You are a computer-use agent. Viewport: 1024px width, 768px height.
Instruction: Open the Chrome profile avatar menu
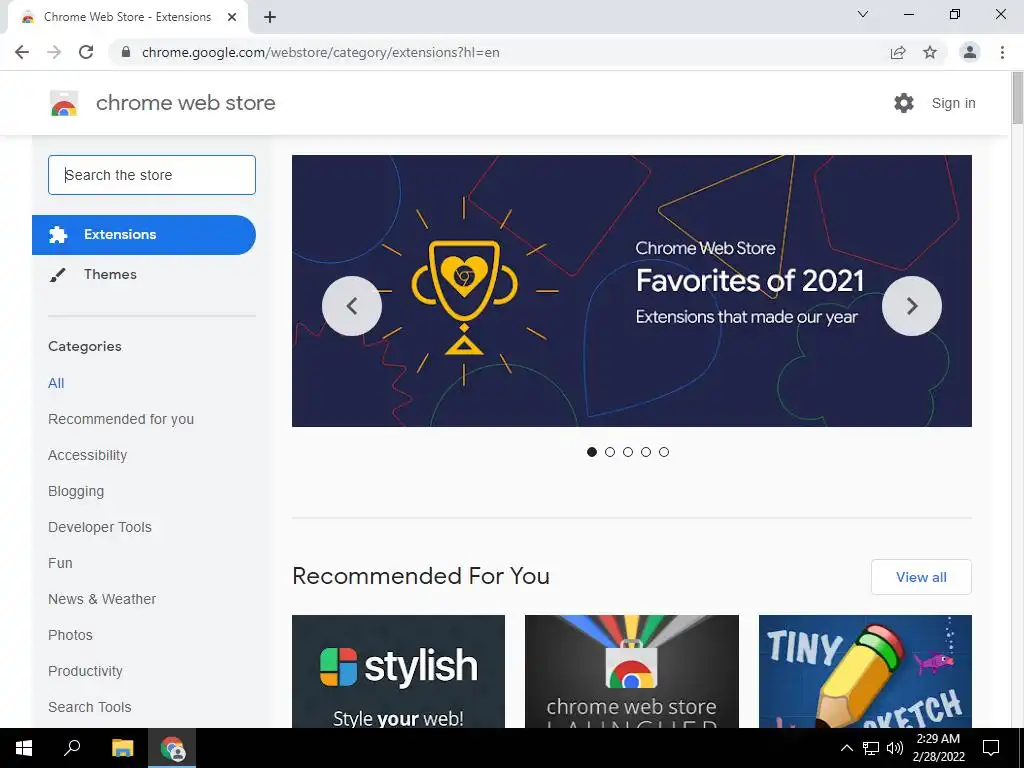970,52
